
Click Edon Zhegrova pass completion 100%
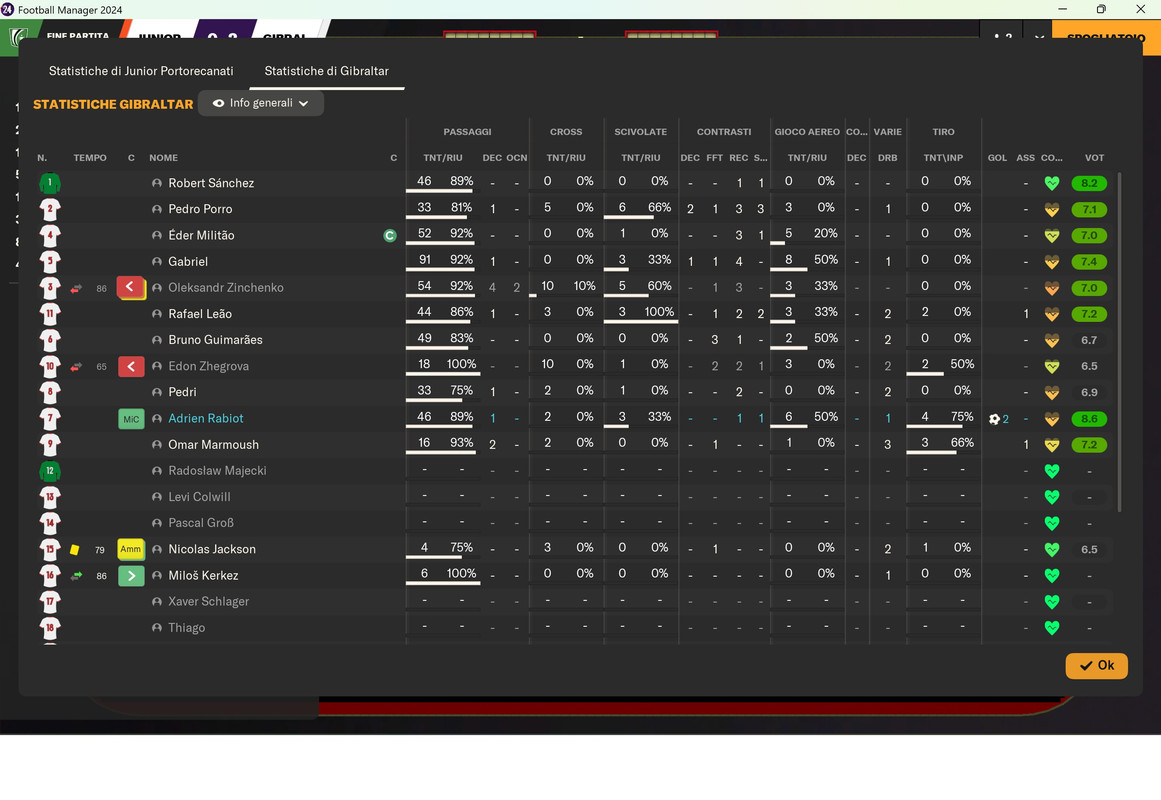[461, 364]
